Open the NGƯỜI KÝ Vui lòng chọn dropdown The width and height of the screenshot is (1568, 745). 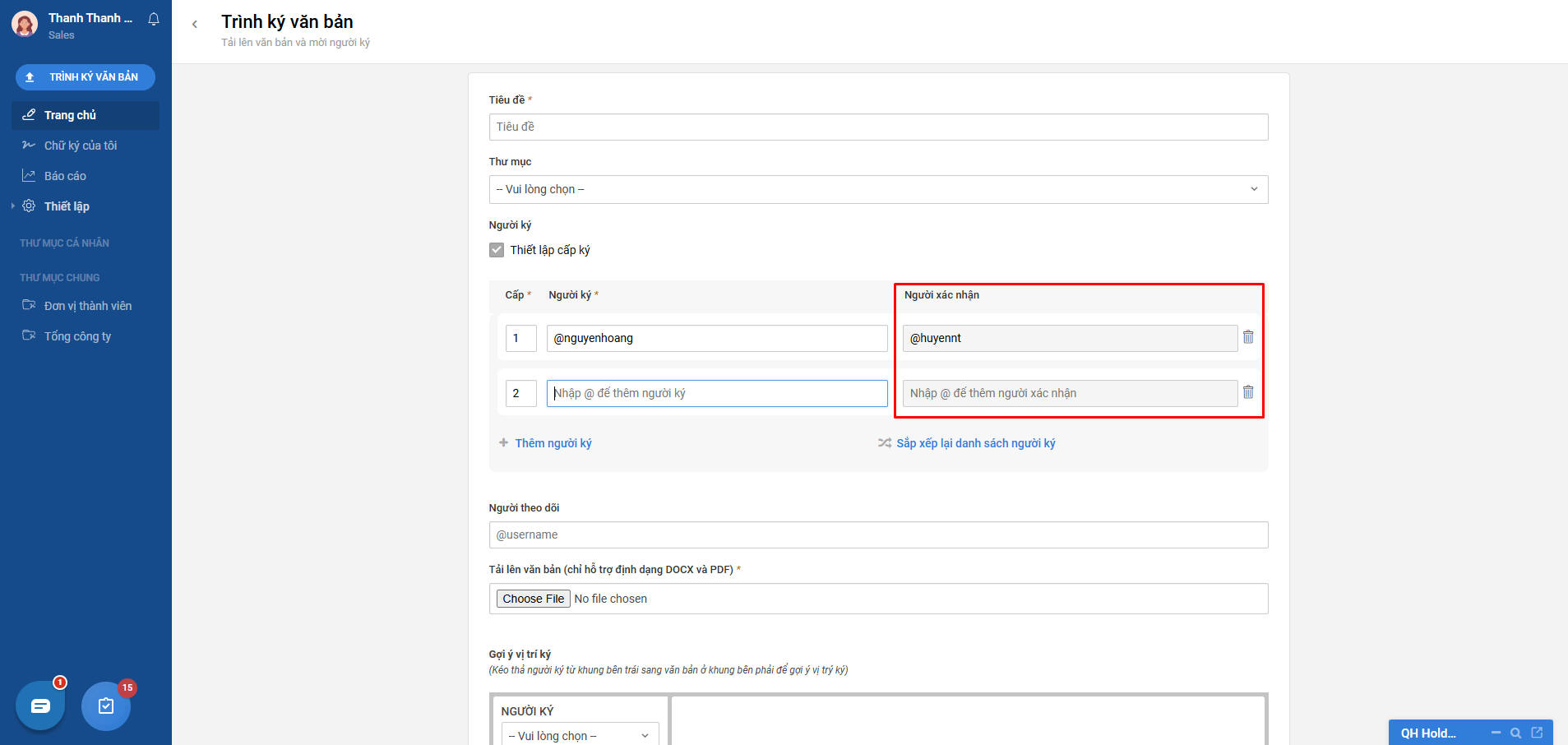click(x=580, y=735)
